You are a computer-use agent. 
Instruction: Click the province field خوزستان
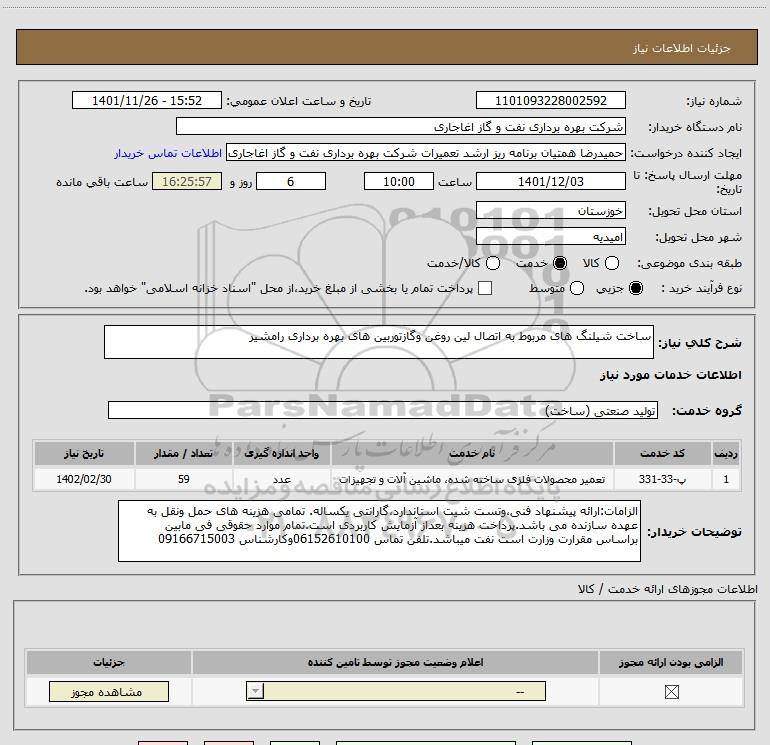click(x=550, y=211)
